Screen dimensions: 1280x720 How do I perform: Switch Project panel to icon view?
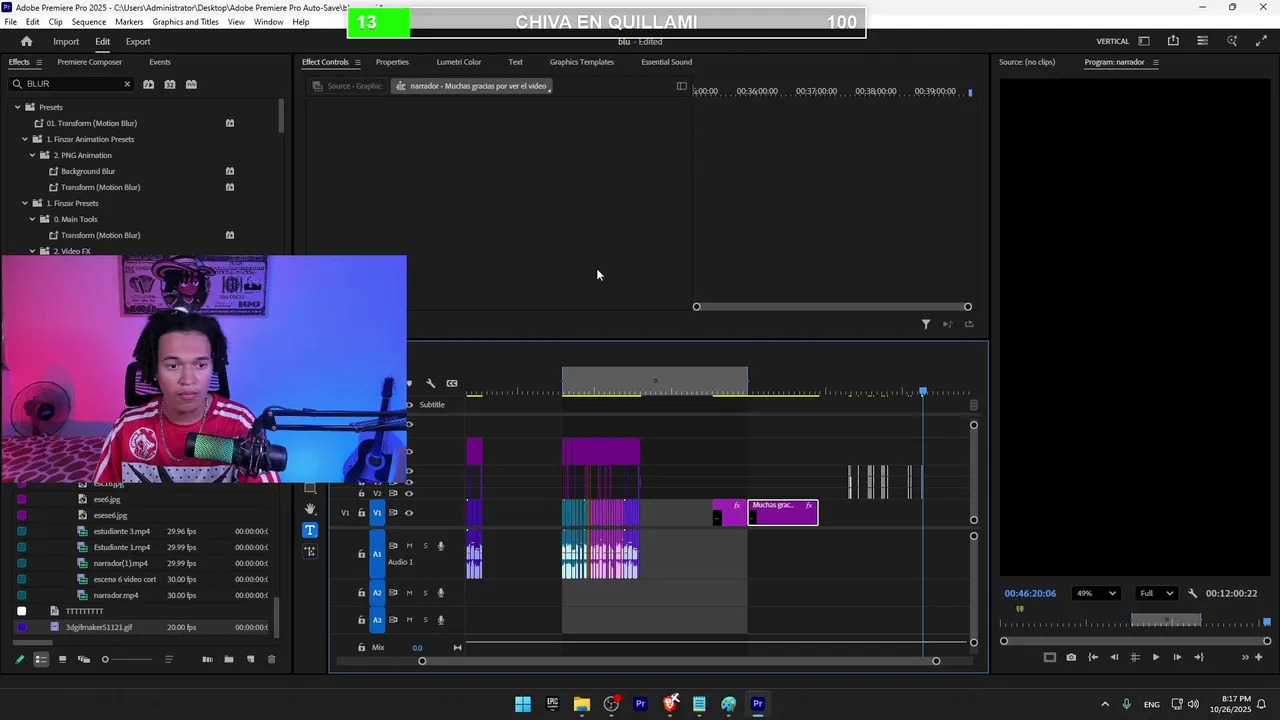[62, 659]
